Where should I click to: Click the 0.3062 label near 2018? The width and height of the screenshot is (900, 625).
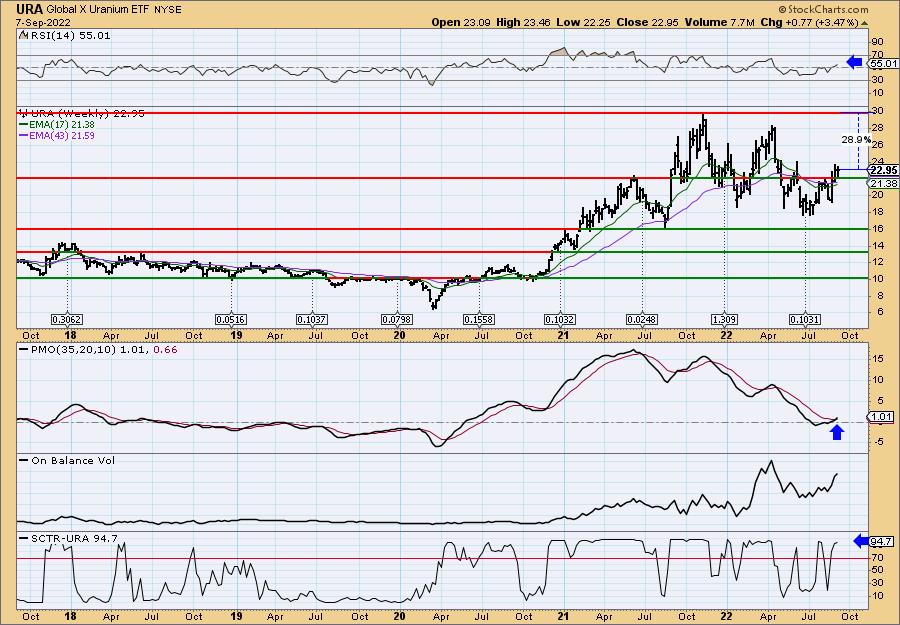click(x=67, y=319)
